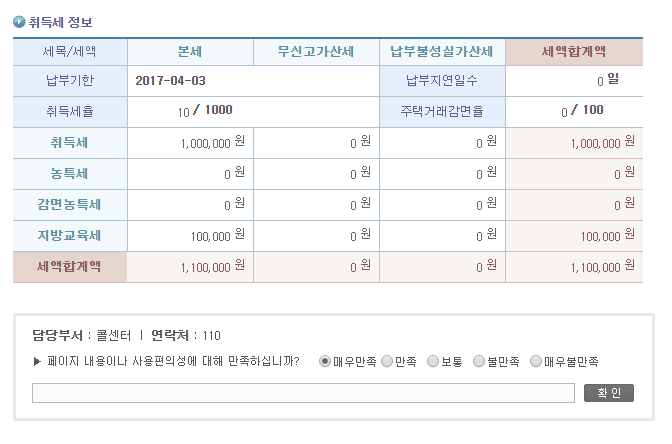Image resolution: width=672 pixels, height=444 pixels.
Task: Click the 본세 column header
Action: [x=190, y=52]
